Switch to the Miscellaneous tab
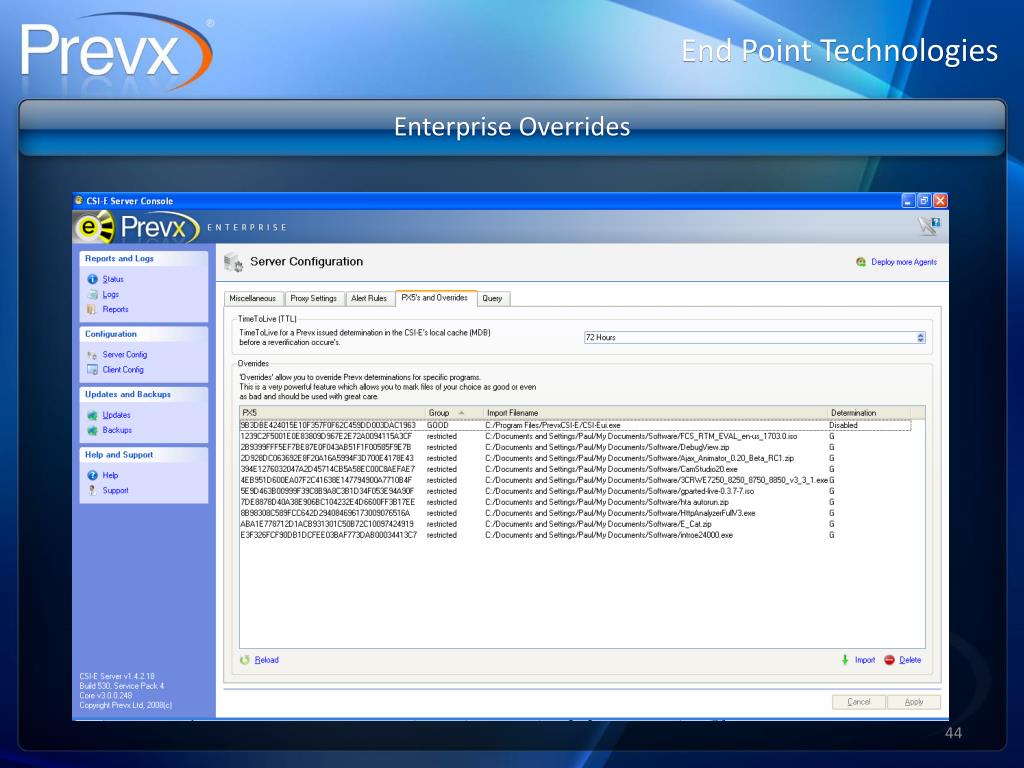 [x=253, y=298]
